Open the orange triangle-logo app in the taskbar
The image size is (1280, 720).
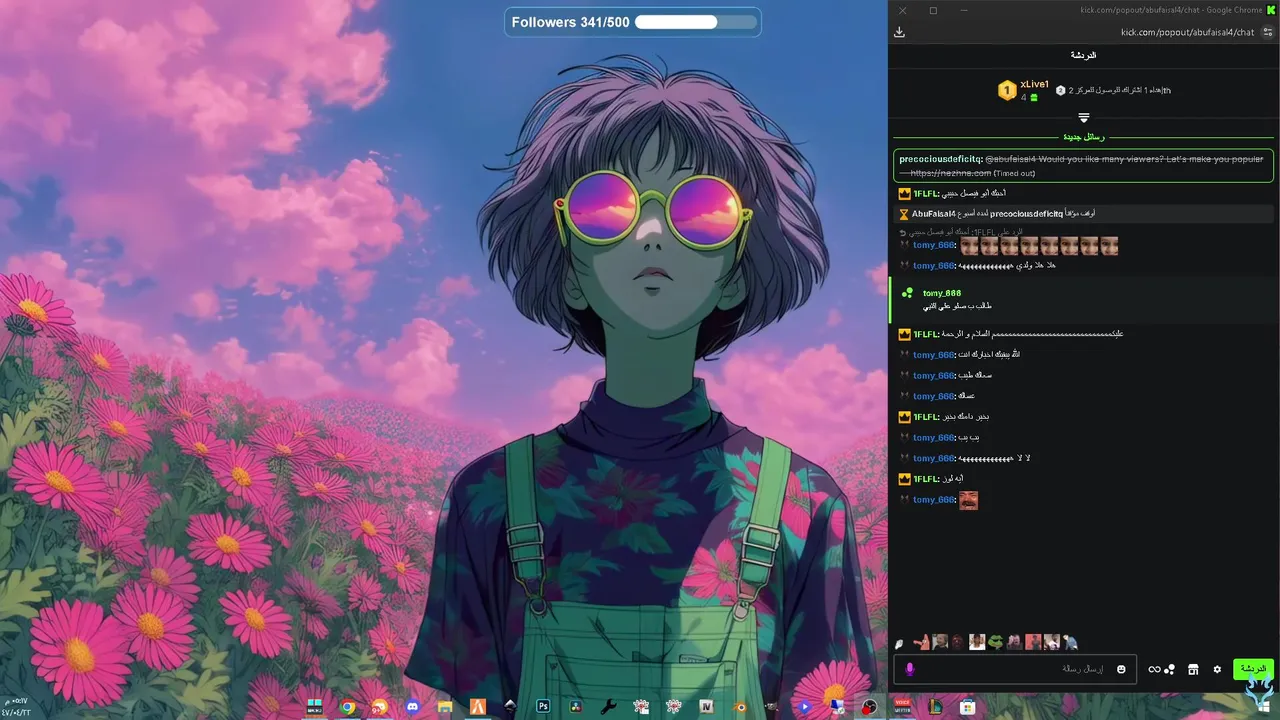[x=478, y=706]
